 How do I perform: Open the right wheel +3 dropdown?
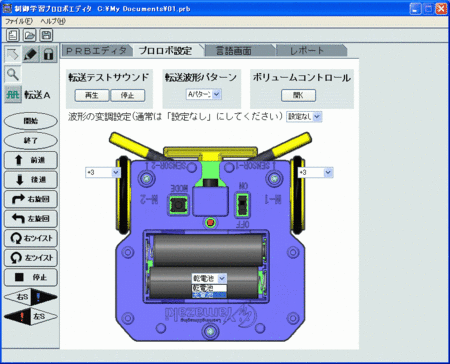[x=328, y=172]
